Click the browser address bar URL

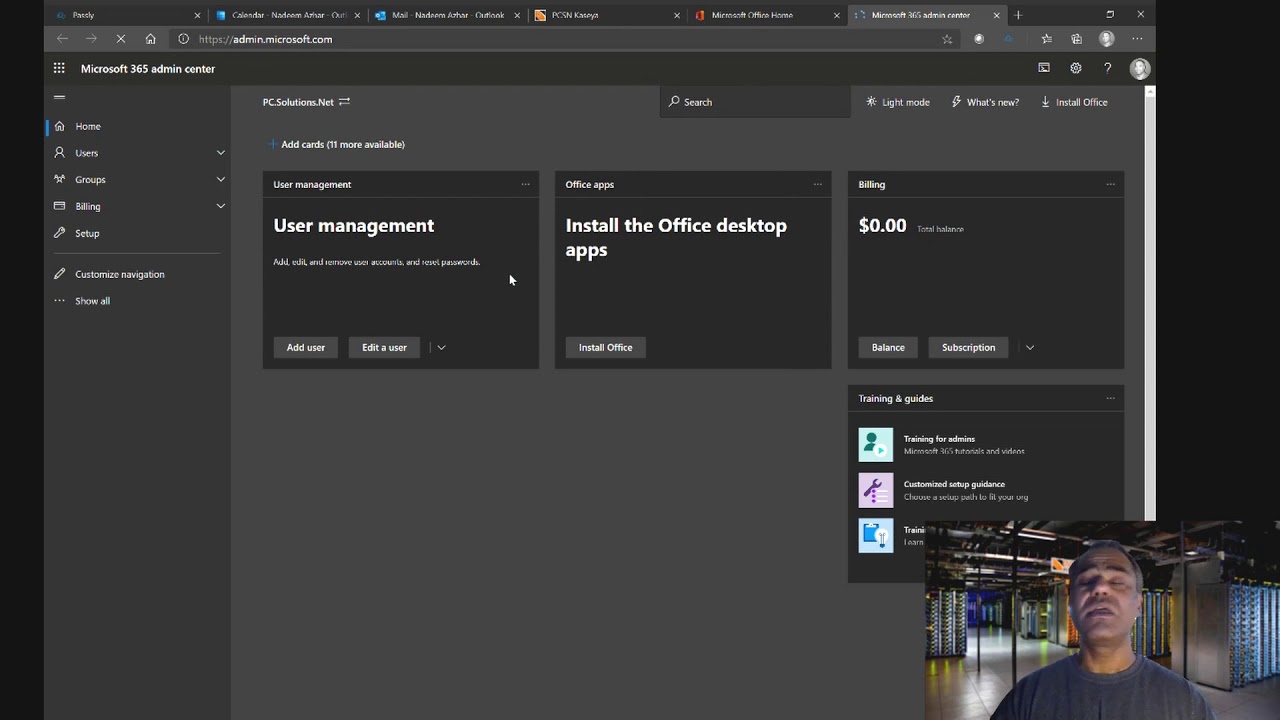(265, 39)
